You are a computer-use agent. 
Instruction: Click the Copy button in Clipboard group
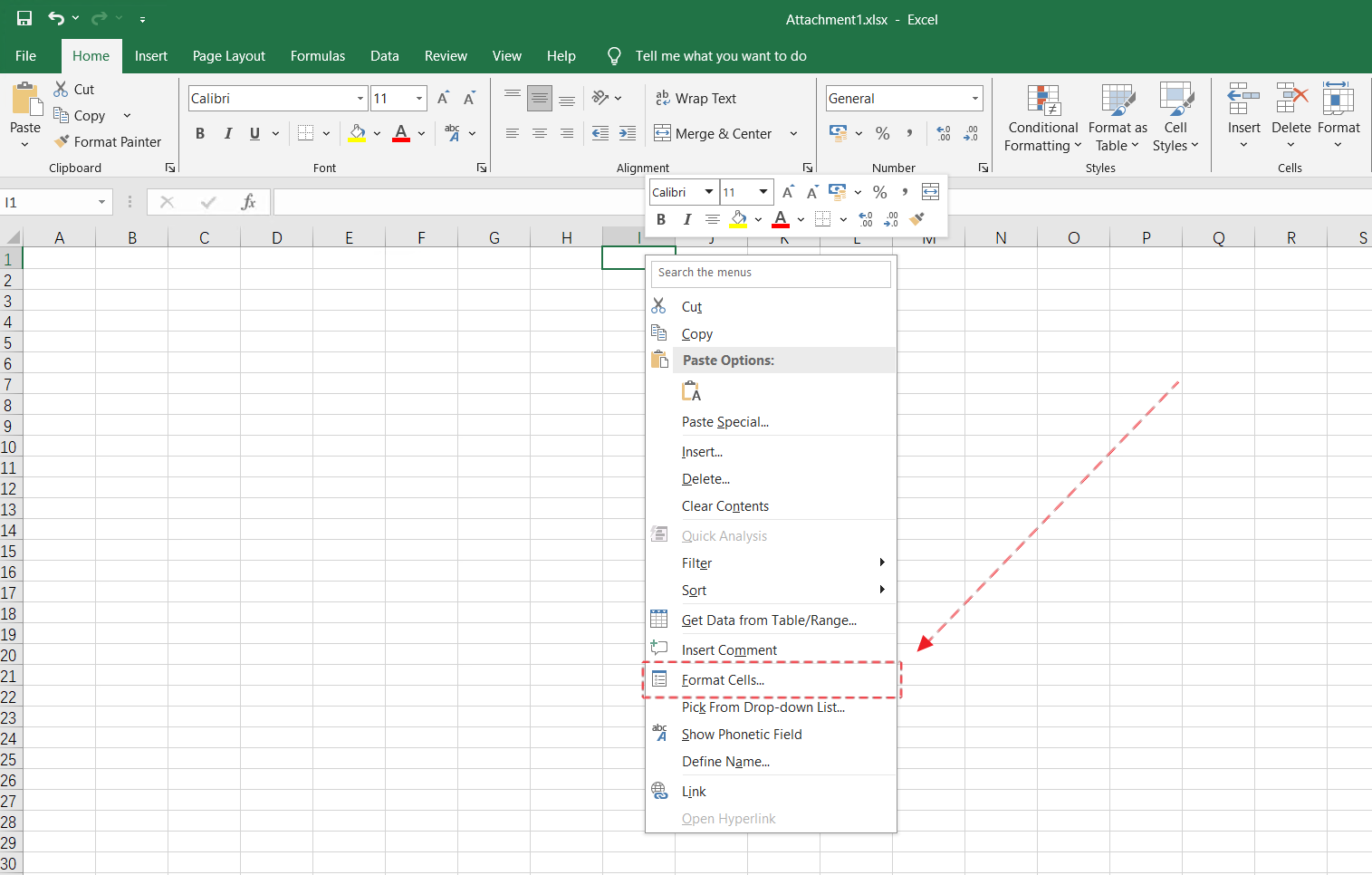click(80, 115)
